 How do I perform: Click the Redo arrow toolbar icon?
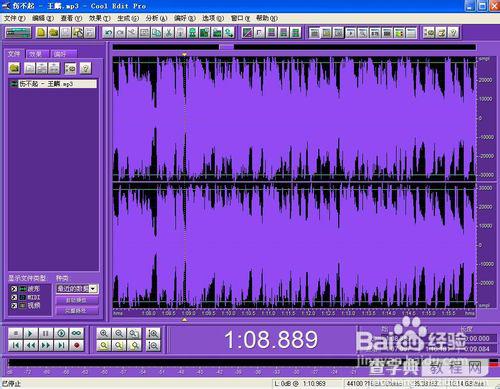[x=120, y=33]
